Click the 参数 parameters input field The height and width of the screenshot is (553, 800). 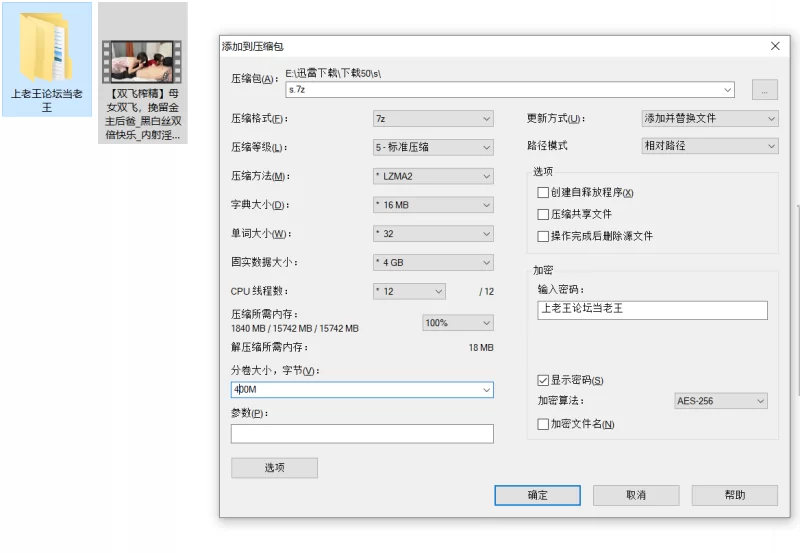(362, 434)
